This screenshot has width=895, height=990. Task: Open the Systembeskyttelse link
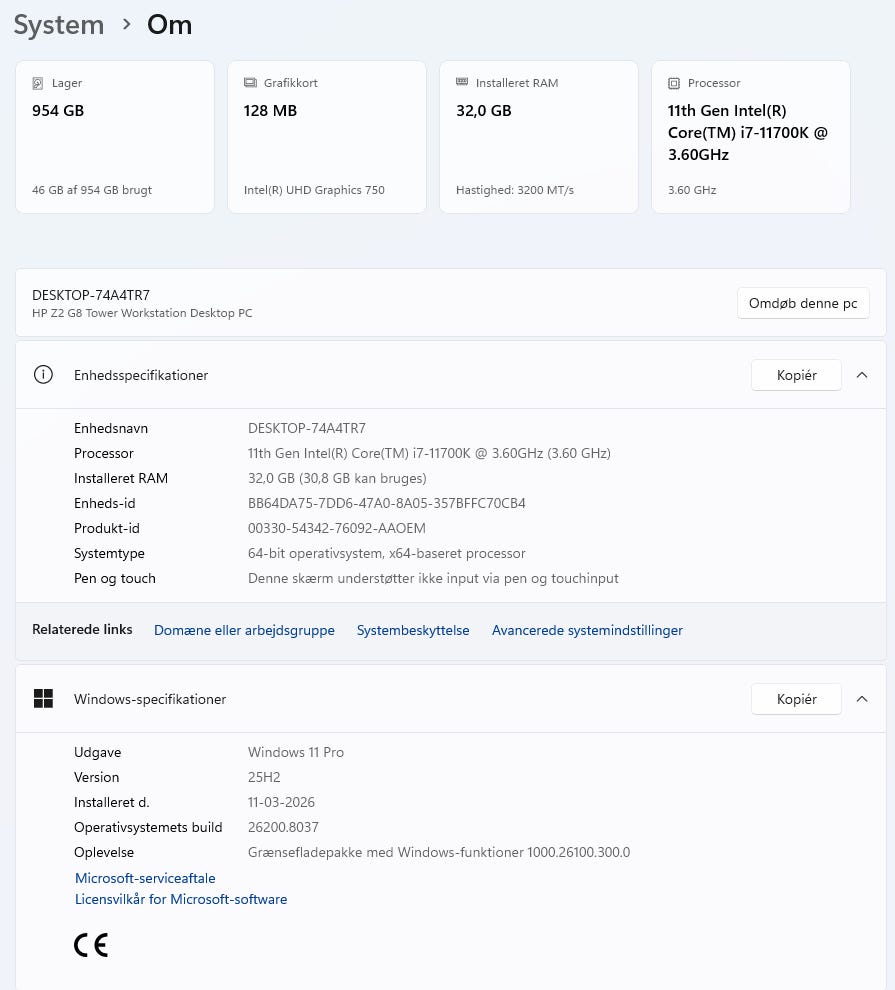(413, 630)
